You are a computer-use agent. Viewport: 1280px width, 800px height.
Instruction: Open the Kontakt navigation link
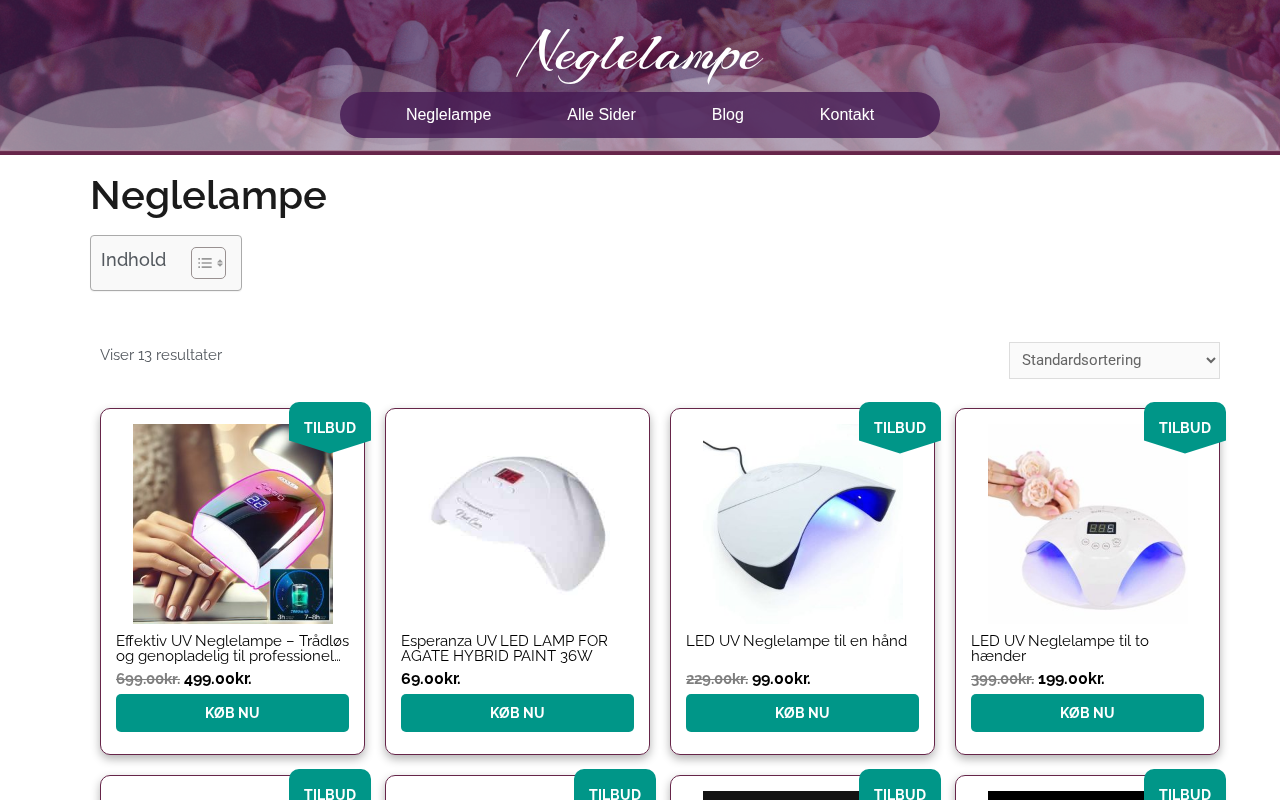pos(846,115)
